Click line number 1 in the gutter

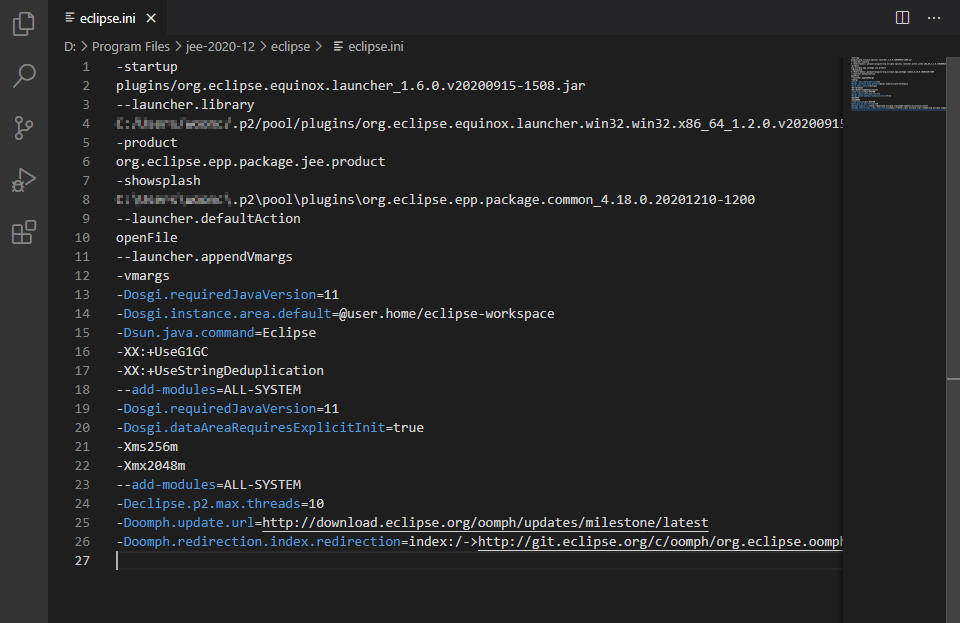(x=86, y=67)
